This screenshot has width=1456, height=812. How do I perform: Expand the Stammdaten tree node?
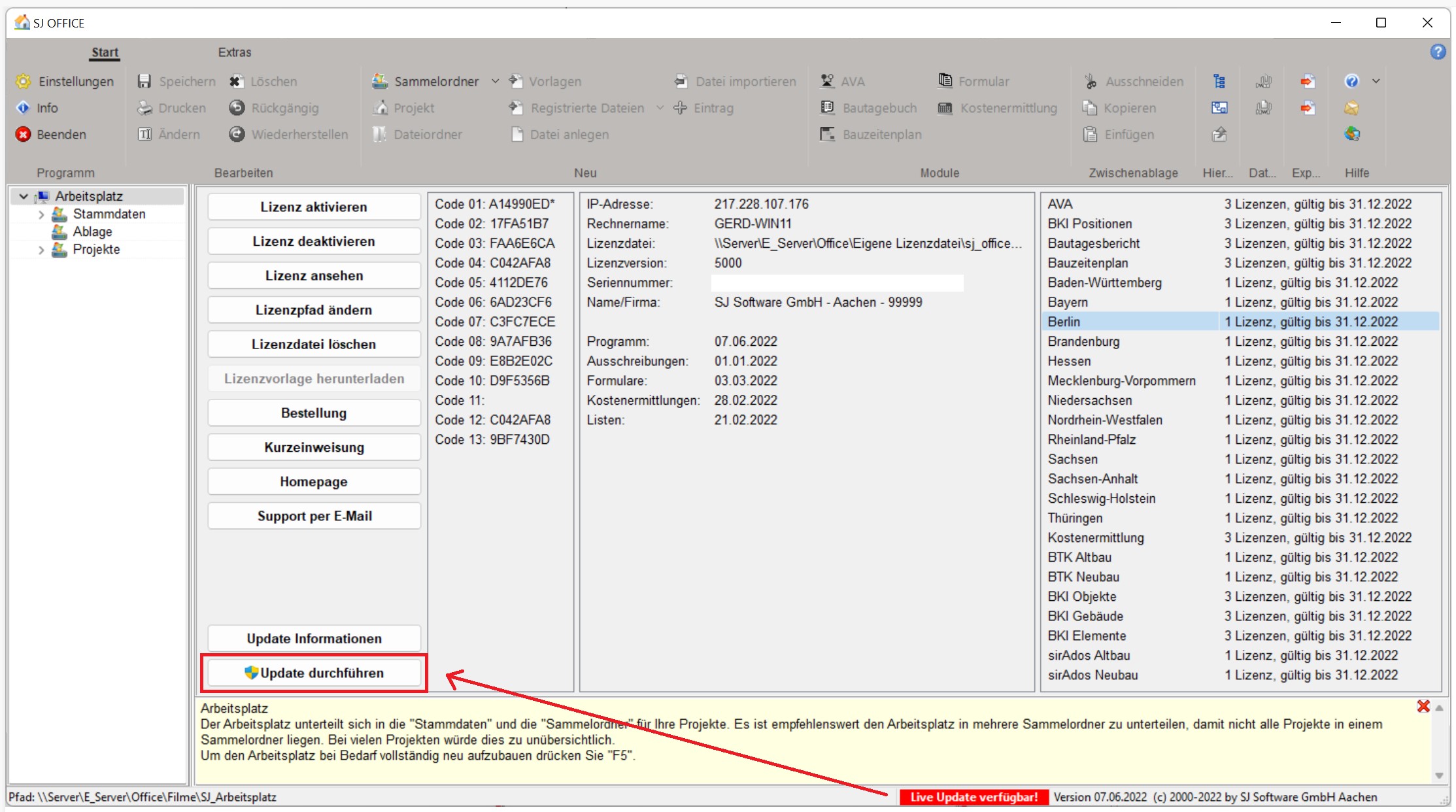41,214
